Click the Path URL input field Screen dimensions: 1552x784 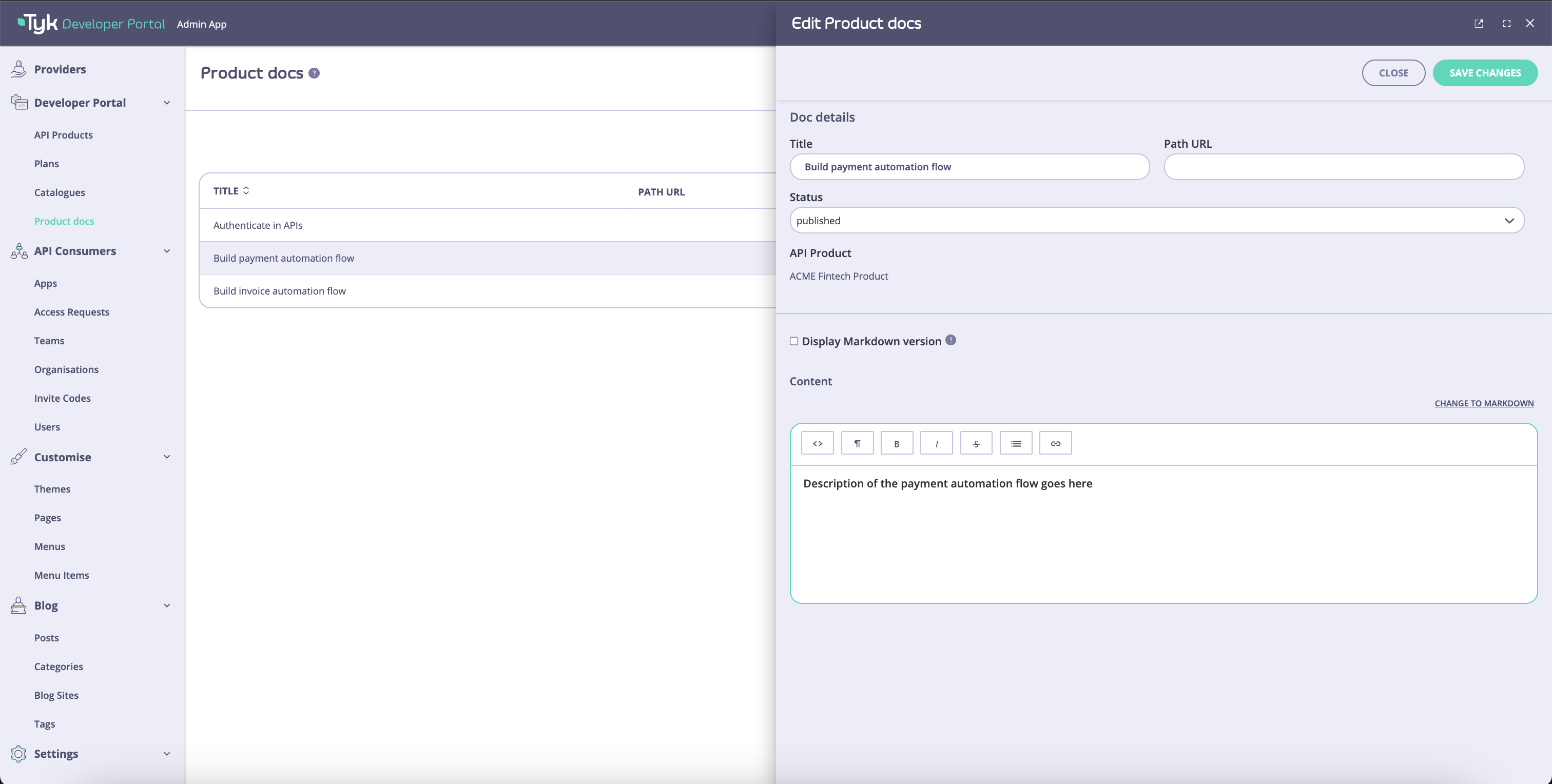[1344, 167]
